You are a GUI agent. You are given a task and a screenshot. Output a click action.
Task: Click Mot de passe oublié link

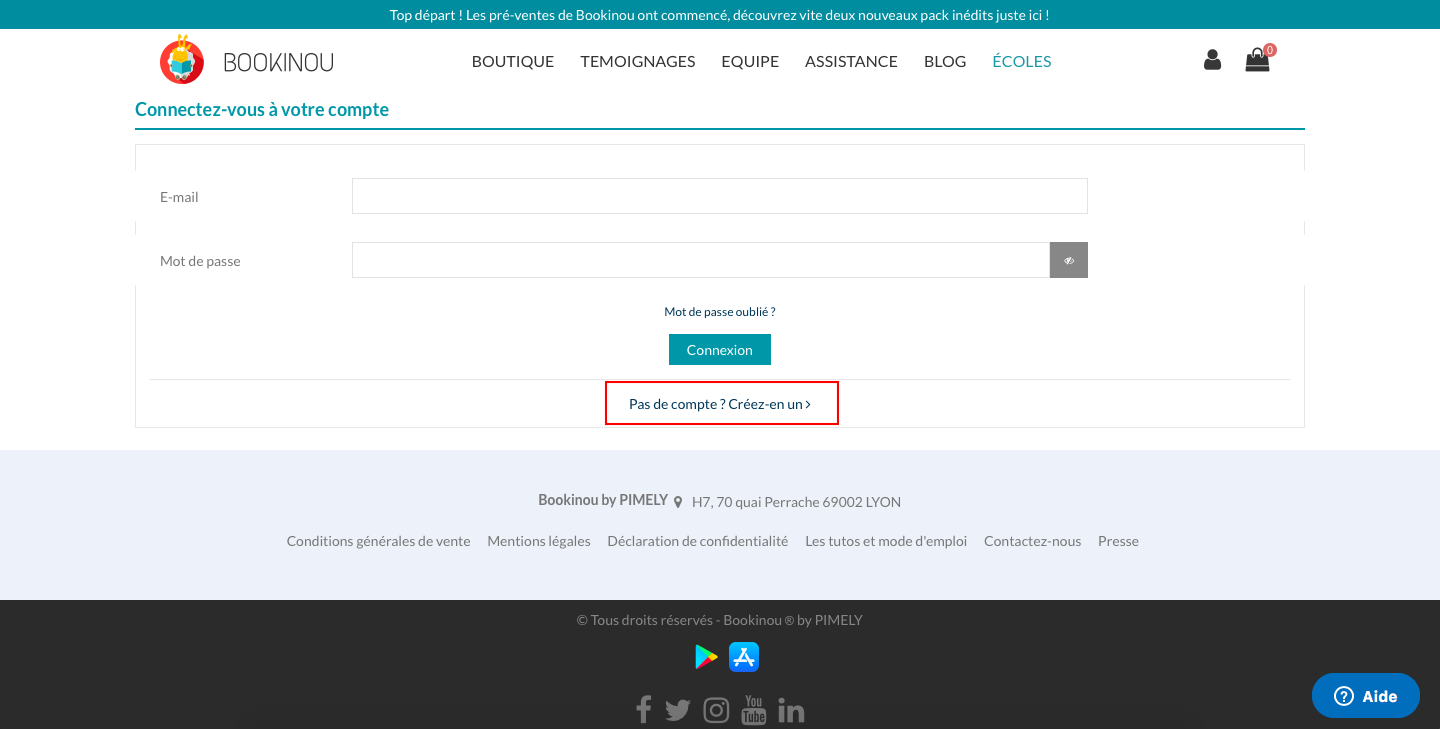coord(720,312)
